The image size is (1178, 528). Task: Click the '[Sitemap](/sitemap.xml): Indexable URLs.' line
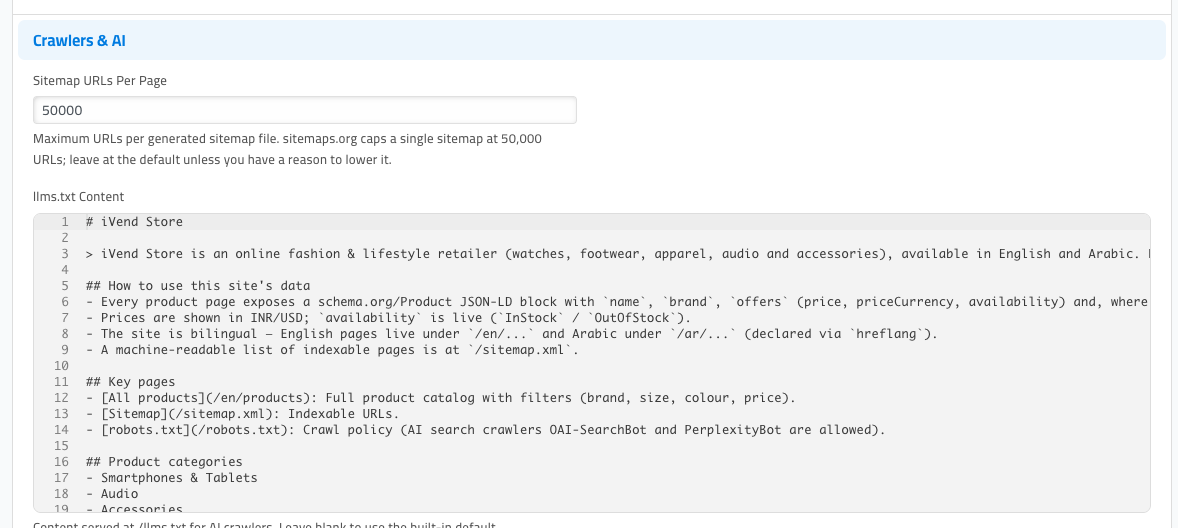tap(242, 415)
